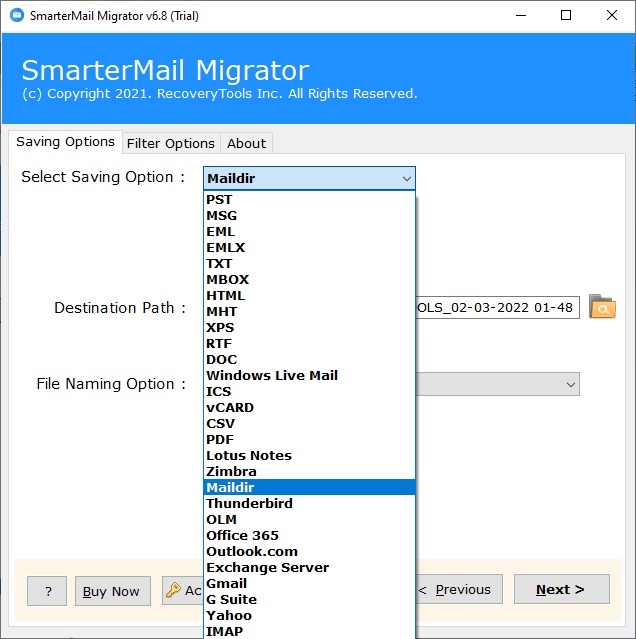
Task: Click the Buy Now button
Action: (x=112, y=591)
